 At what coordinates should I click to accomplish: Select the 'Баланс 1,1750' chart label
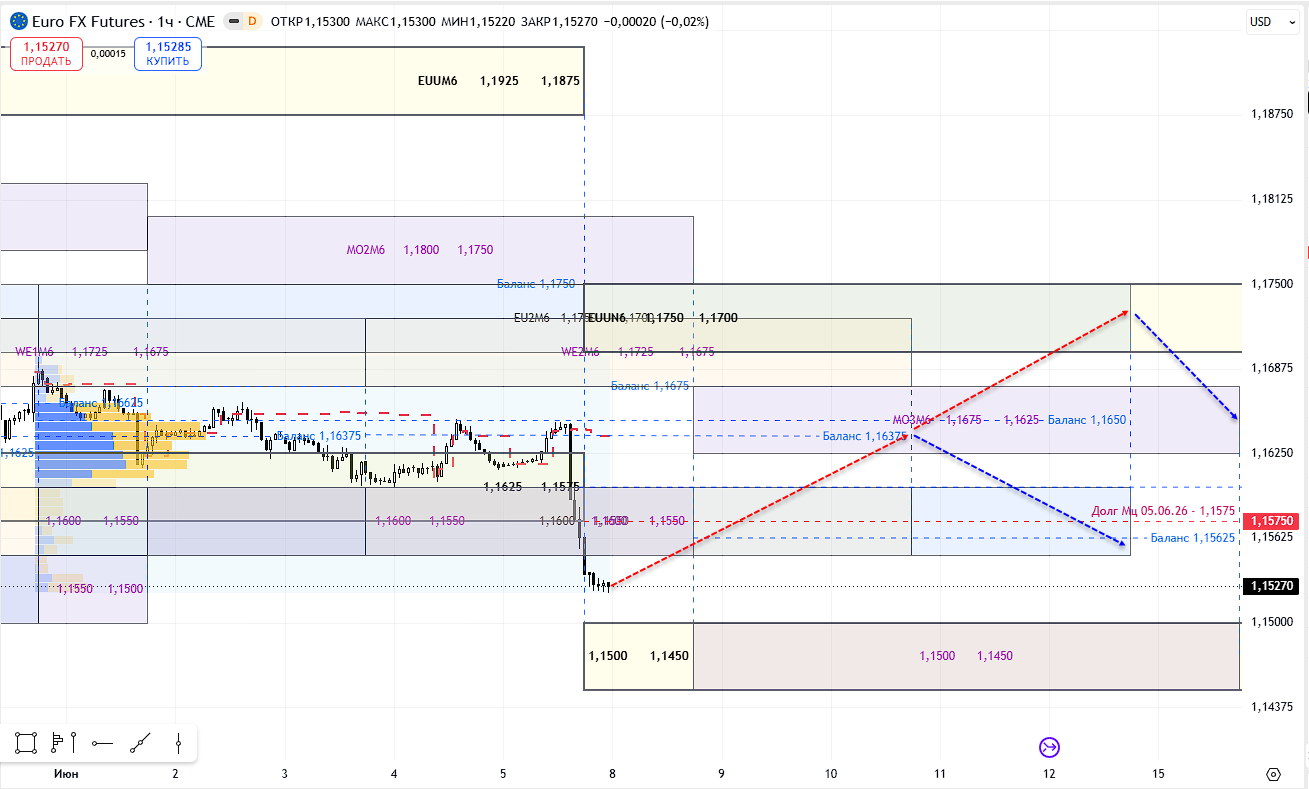pyautogui.click(x=536, y=284)
